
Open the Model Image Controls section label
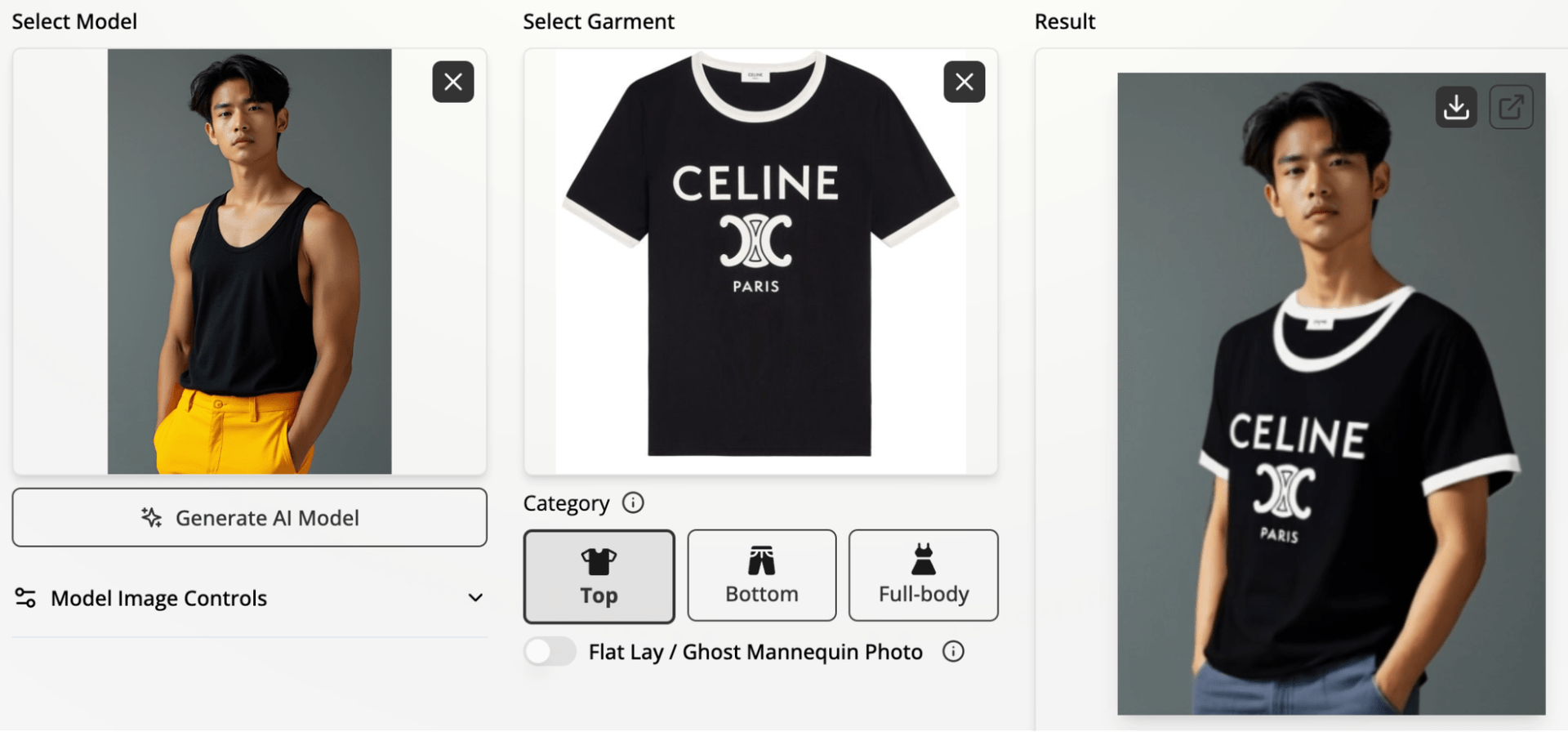158,598
